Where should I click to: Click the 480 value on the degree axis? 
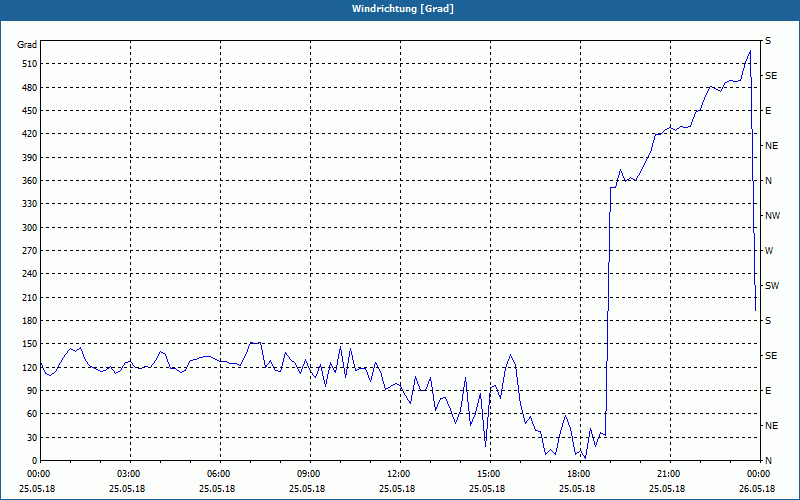pyautogui.click(x=30, y=87)
